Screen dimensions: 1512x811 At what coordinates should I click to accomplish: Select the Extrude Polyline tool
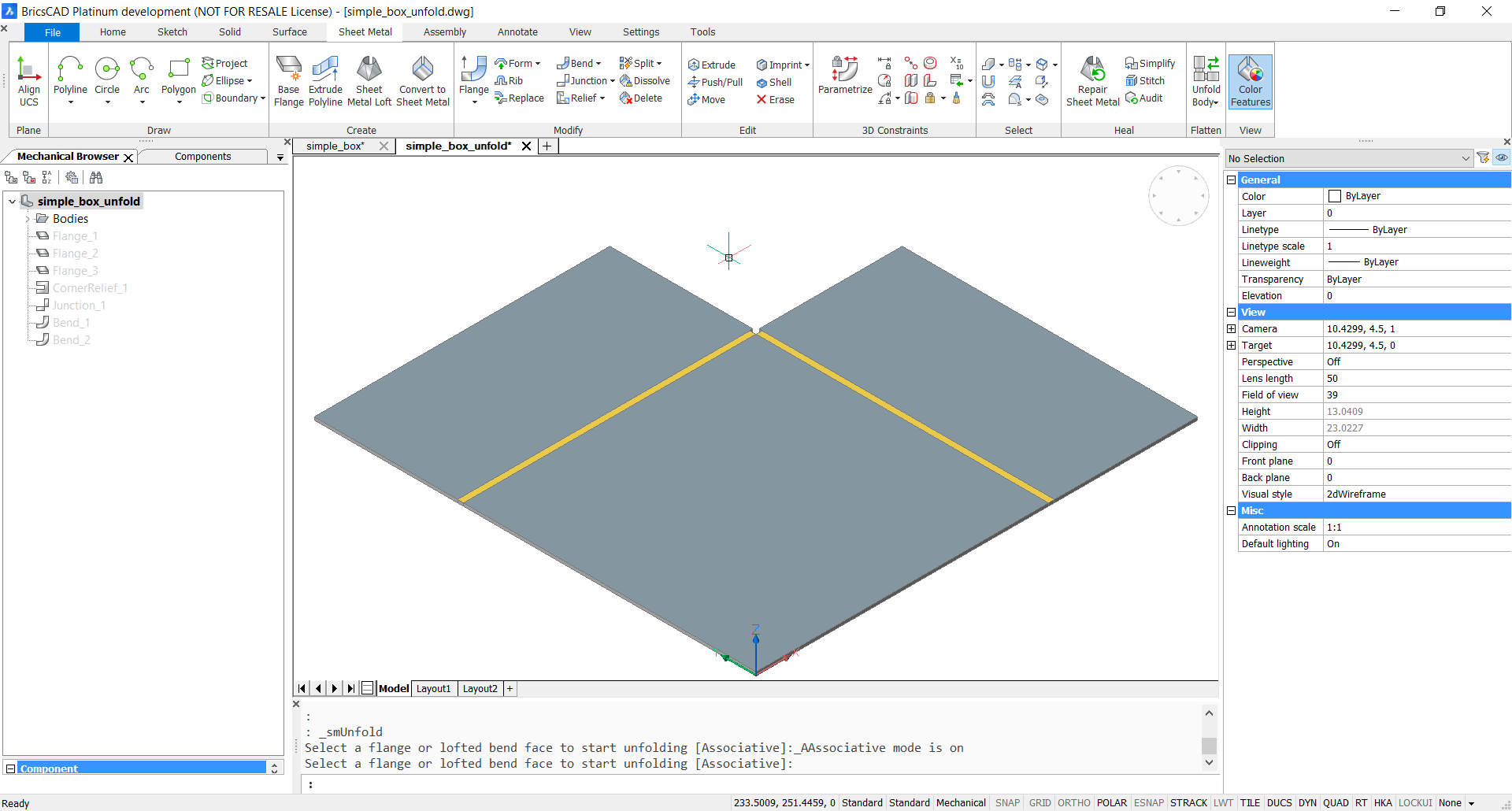[x=325, y=81]
